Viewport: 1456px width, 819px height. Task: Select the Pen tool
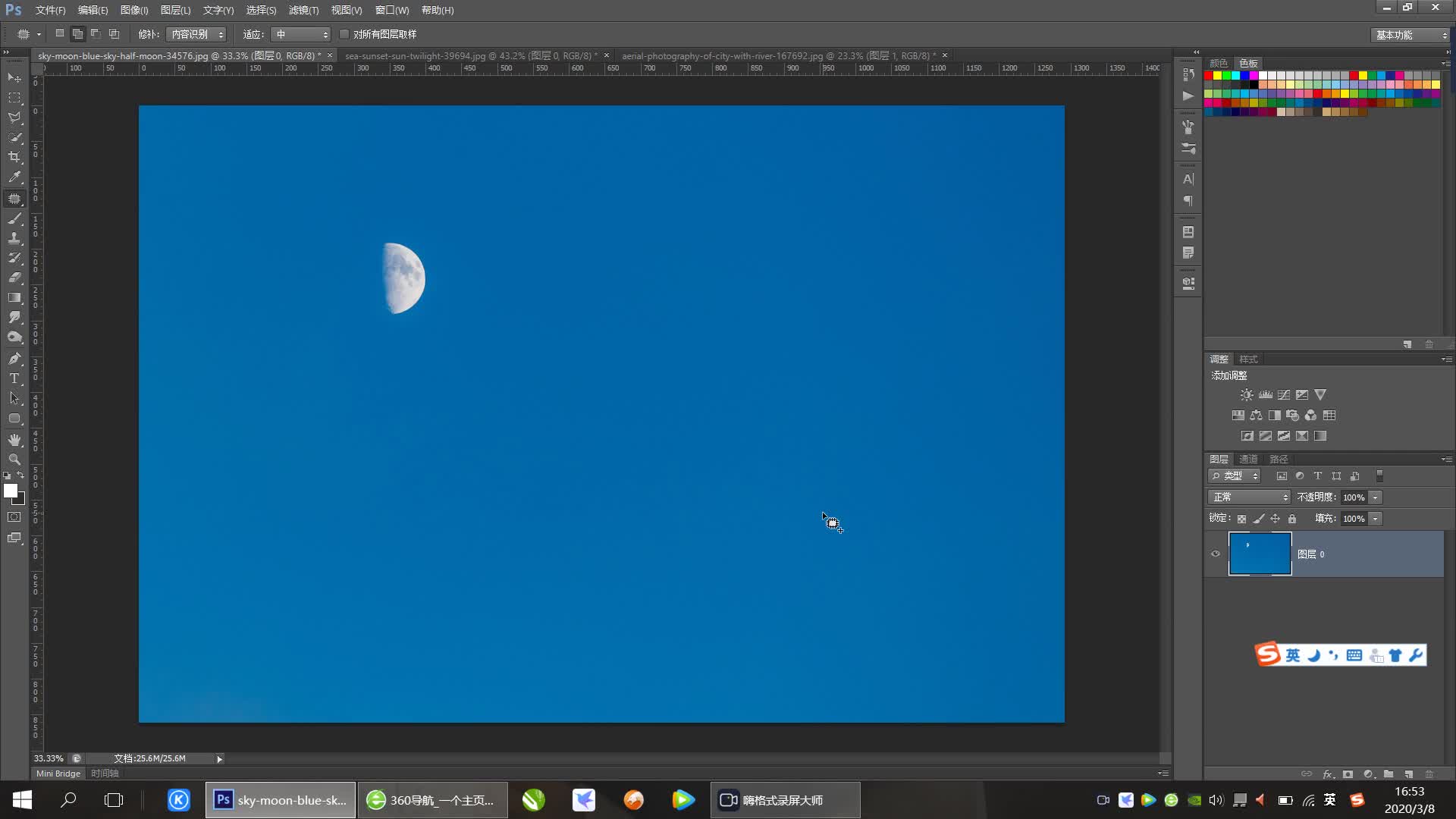[x=14, y=359]
